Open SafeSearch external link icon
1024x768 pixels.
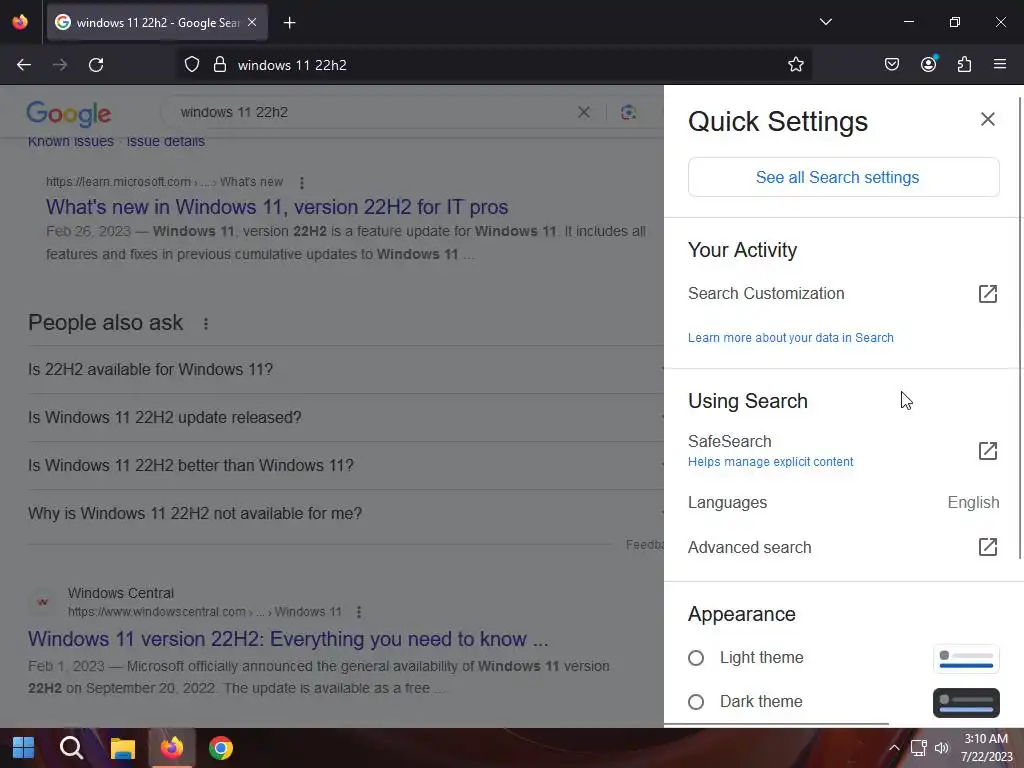[x=987, y=451]
